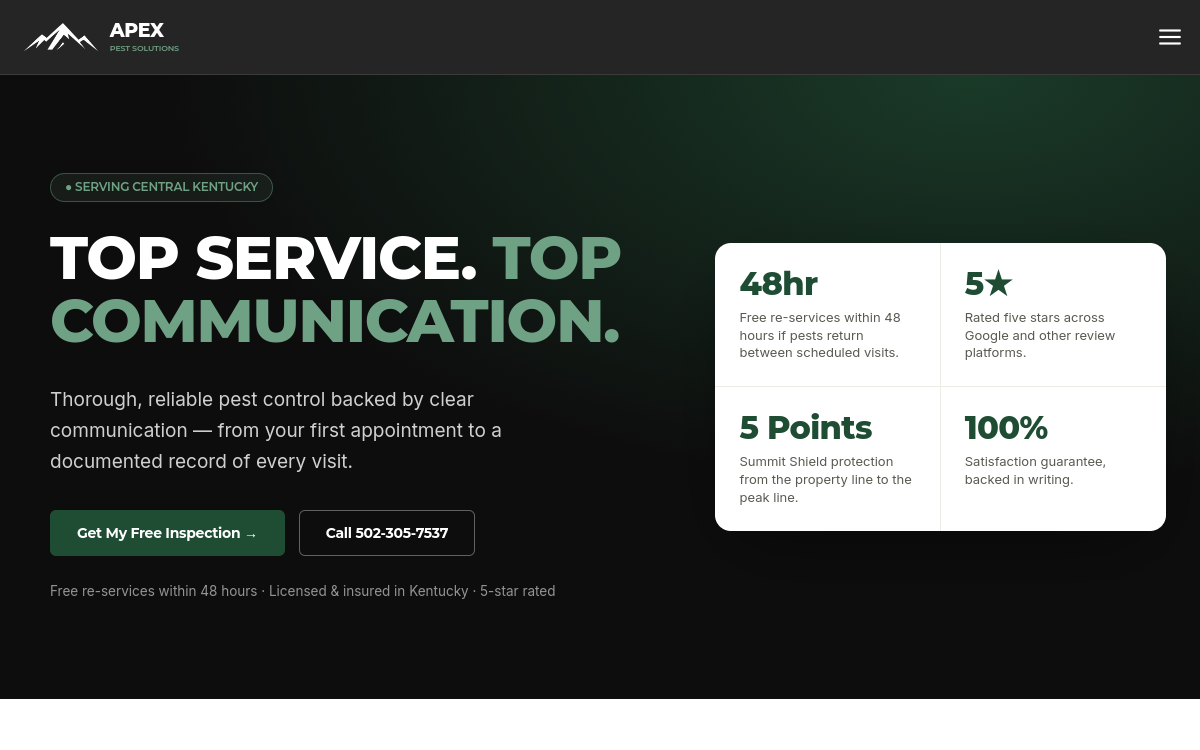The height and width of the screenshot is (750, 1200).
Task: Click Get My Free Inspection button
Action: click(x=167, y=533)
